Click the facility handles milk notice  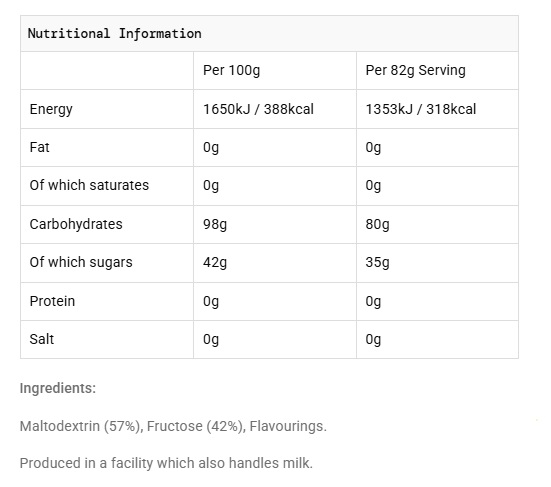[166, 463]
